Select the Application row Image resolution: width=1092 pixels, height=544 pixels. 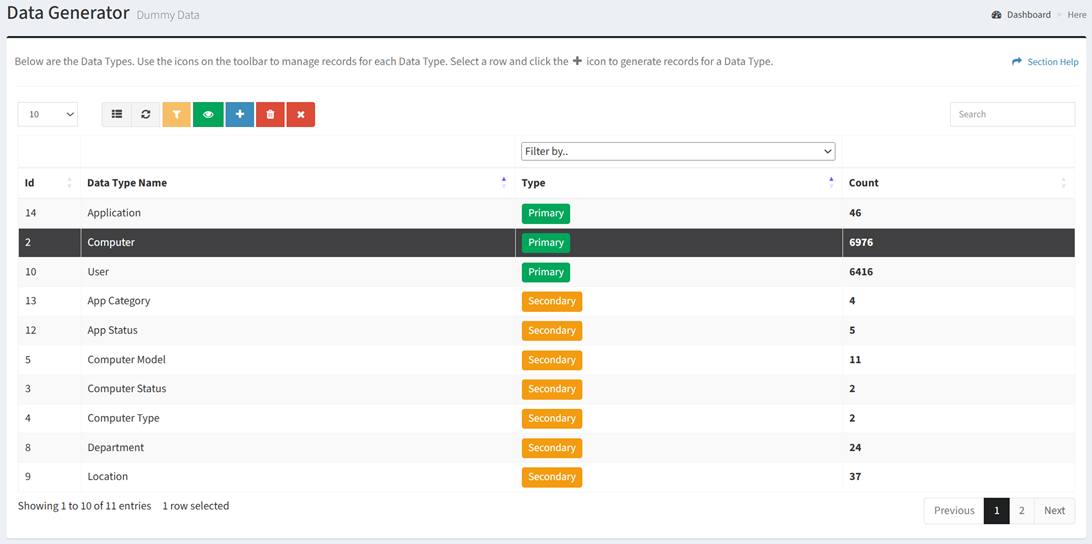(300, 213)
